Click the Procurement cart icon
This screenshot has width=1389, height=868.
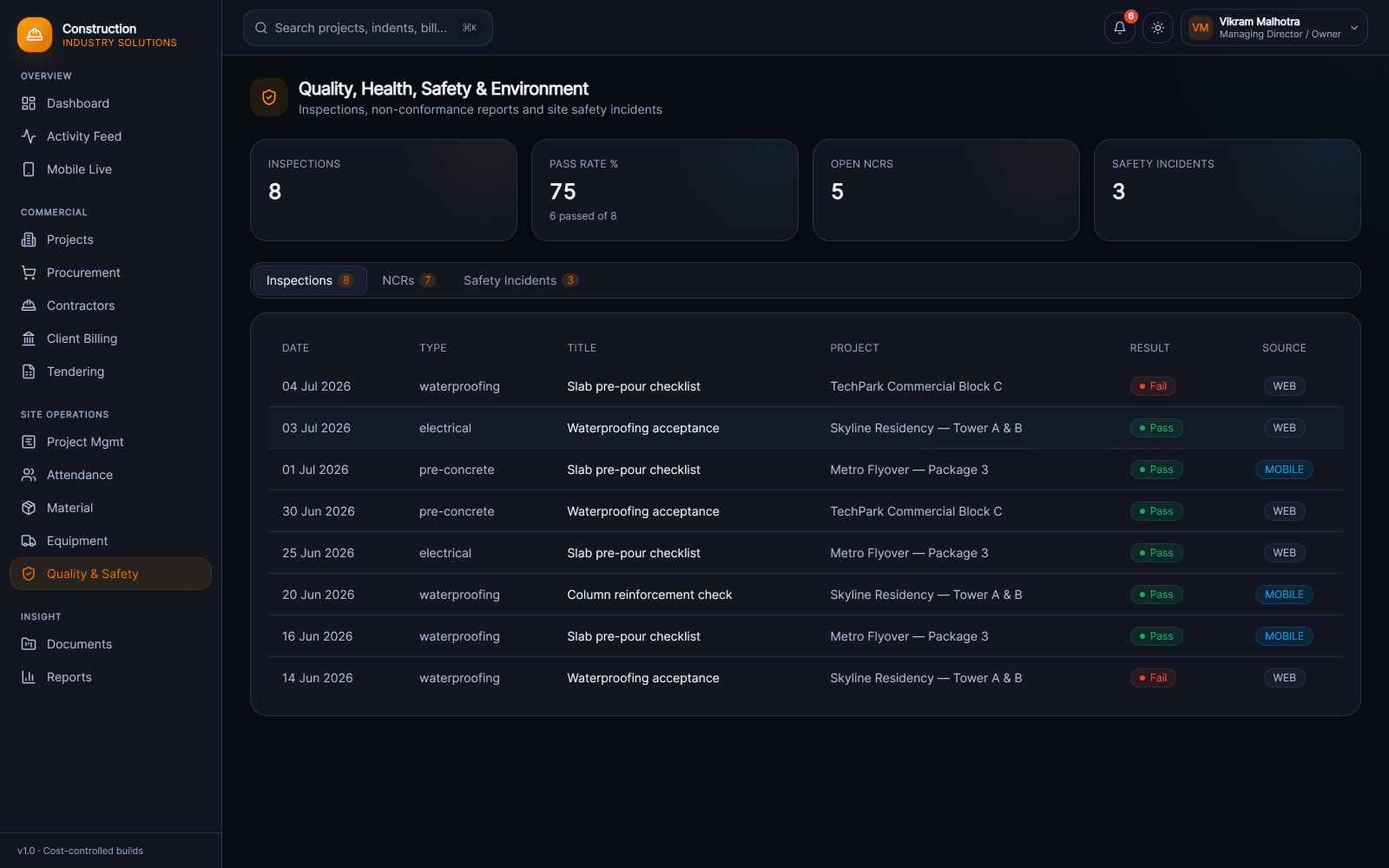(29, 273)
